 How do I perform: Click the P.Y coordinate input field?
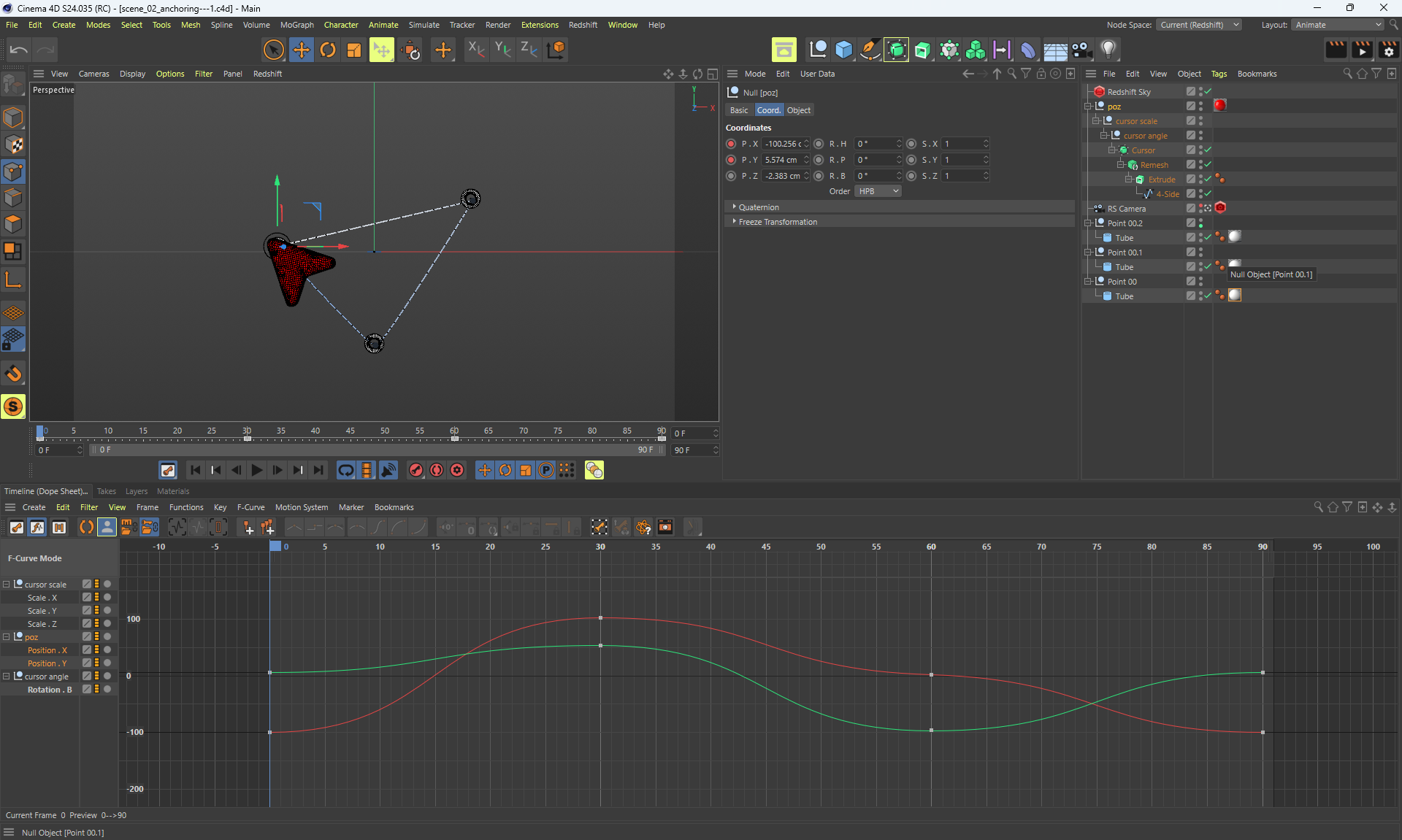[x=781, y=160]
